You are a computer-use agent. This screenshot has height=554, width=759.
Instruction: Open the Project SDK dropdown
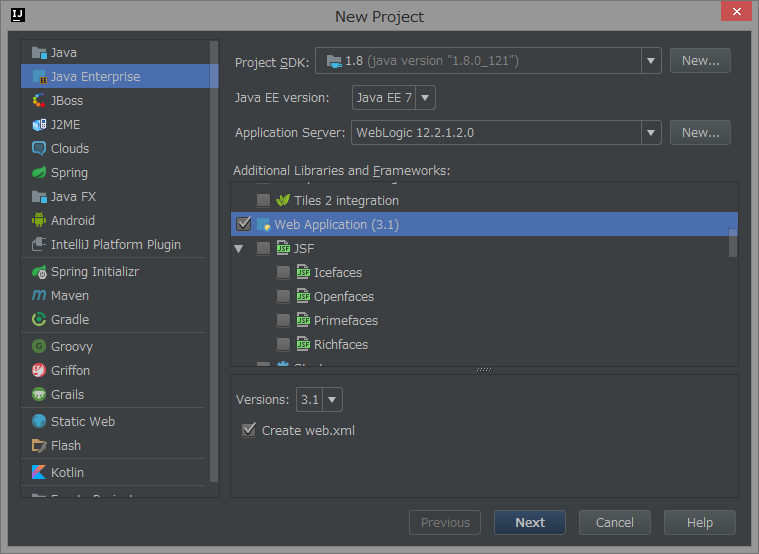click(x=651, y=61)
